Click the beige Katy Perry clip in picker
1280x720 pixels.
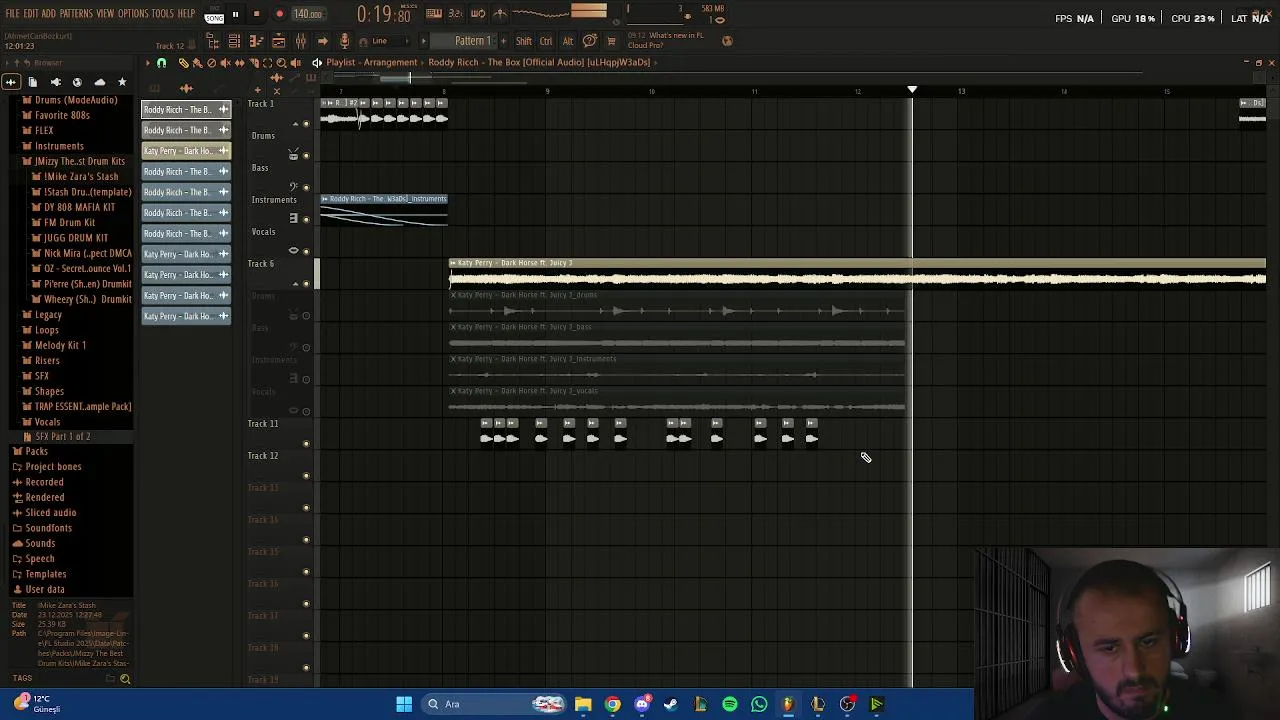186,151
